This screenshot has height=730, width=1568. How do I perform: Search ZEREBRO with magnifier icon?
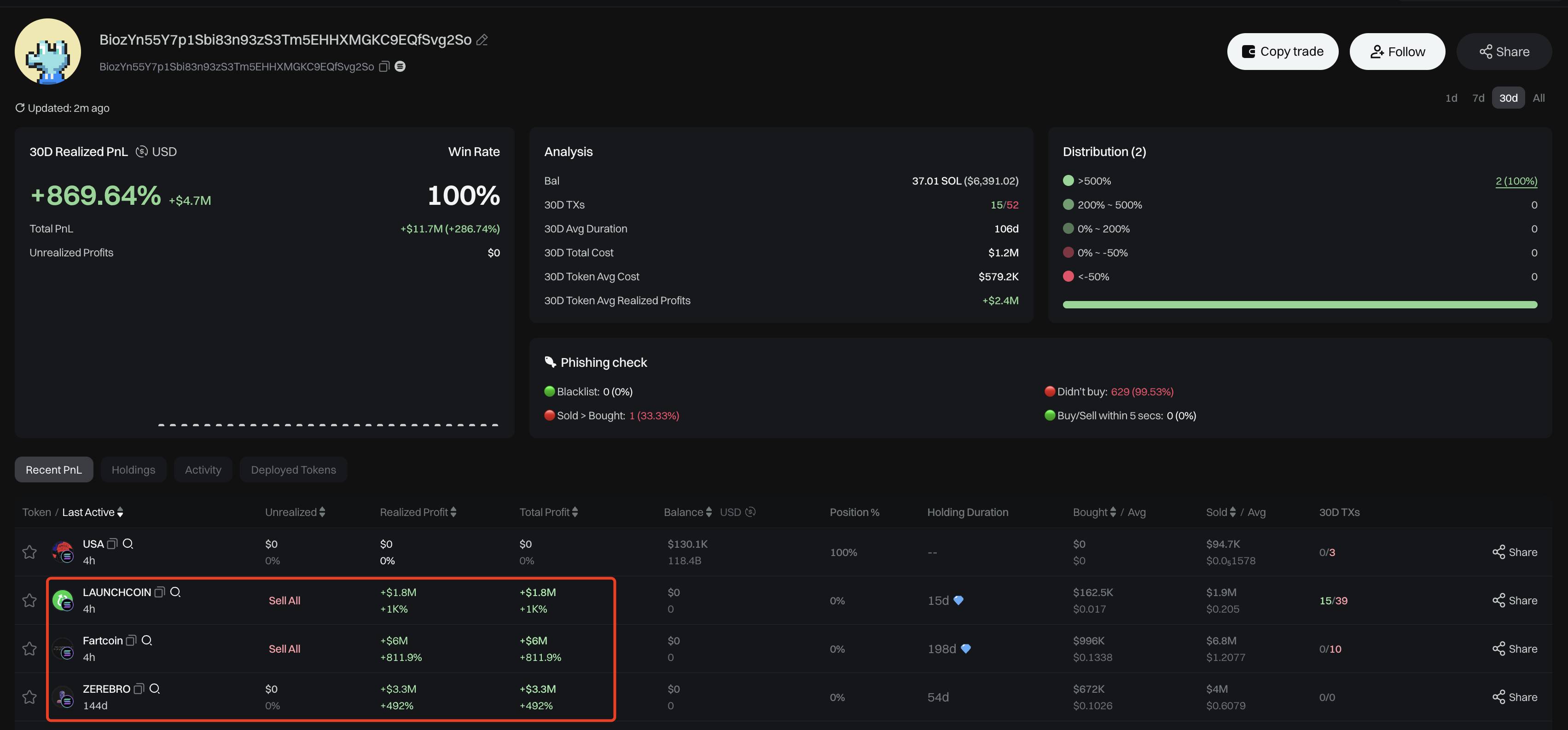point(155,689)
